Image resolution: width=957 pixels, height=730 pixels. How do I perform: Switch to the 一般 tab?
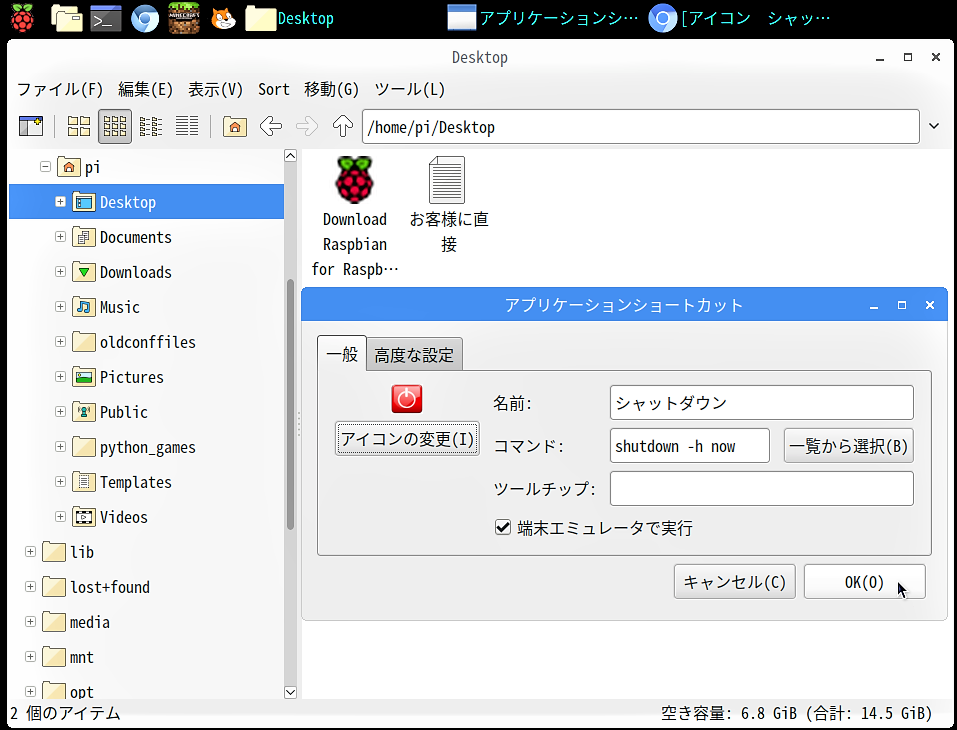pyautogui.click(x=342, y=353)
